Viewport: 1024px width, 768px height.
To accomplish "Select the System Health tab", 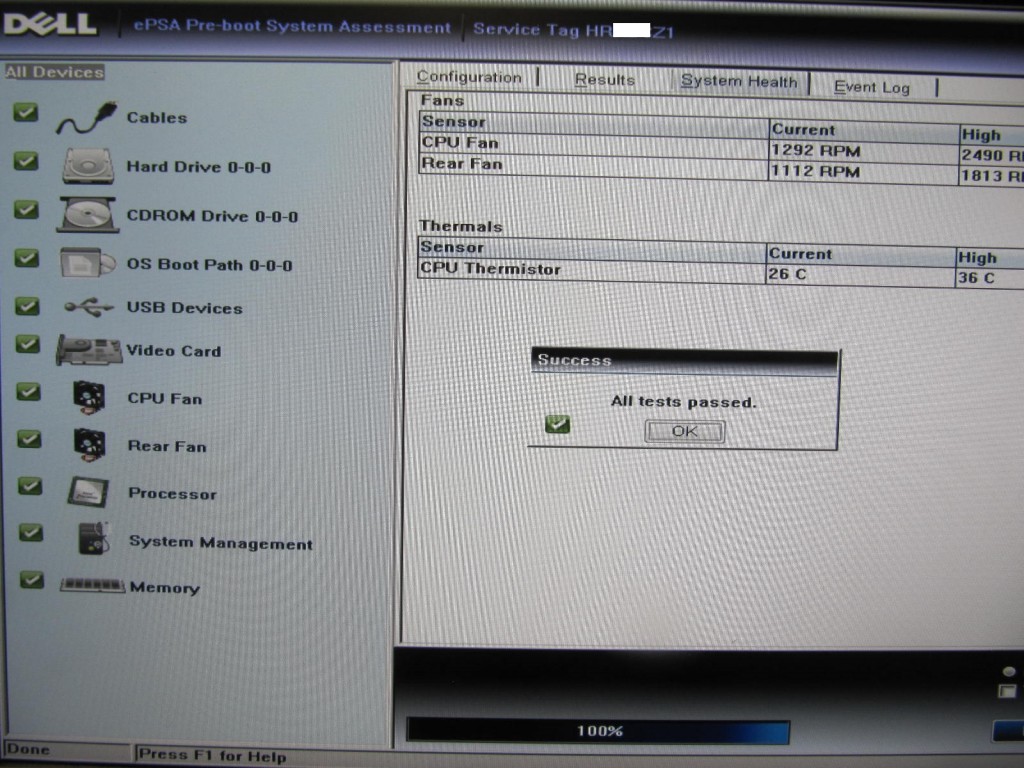I will pyautogui.click(x=739, y=82).
